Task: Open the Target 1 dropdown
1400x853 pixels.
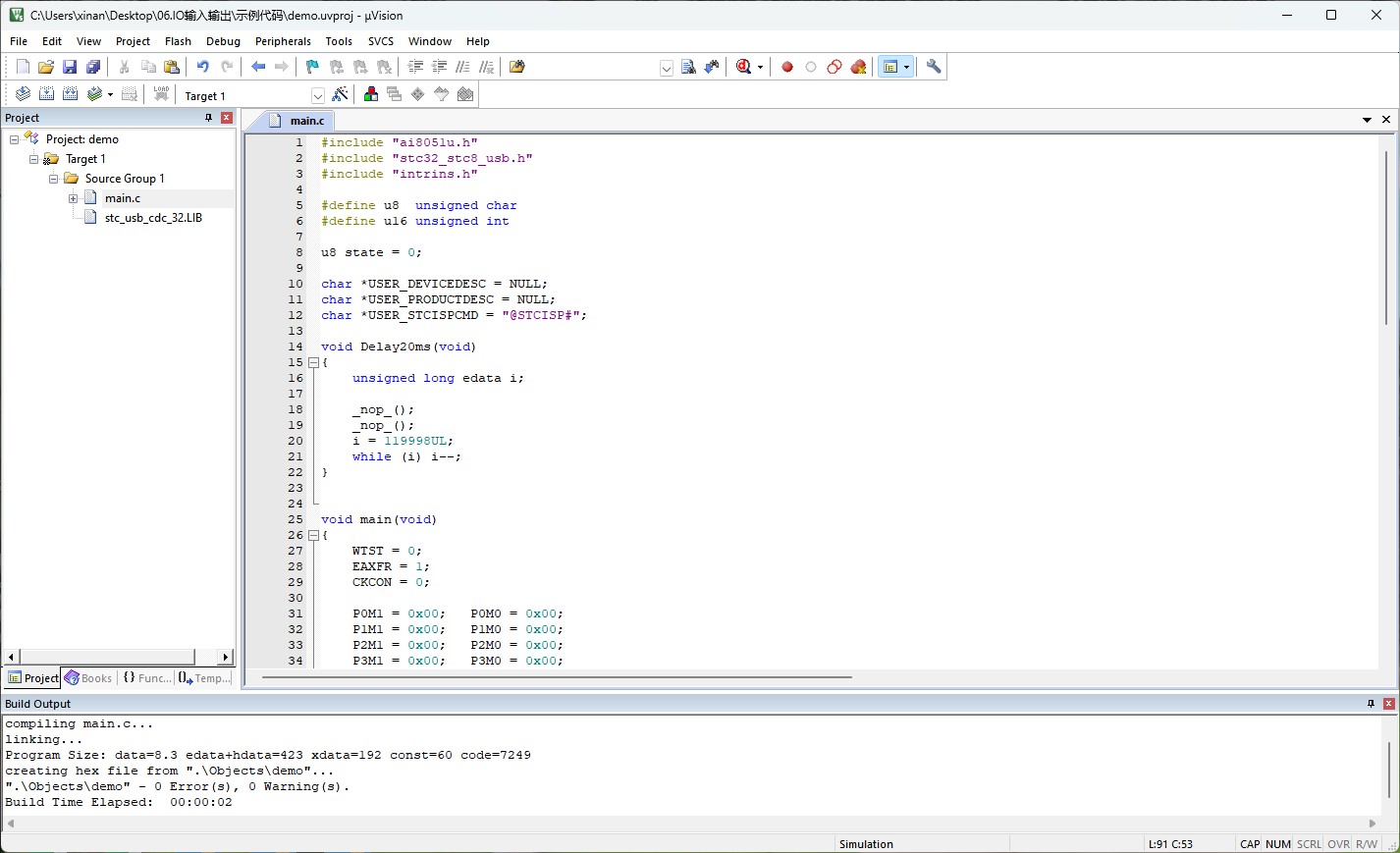Action: [318, 95]
